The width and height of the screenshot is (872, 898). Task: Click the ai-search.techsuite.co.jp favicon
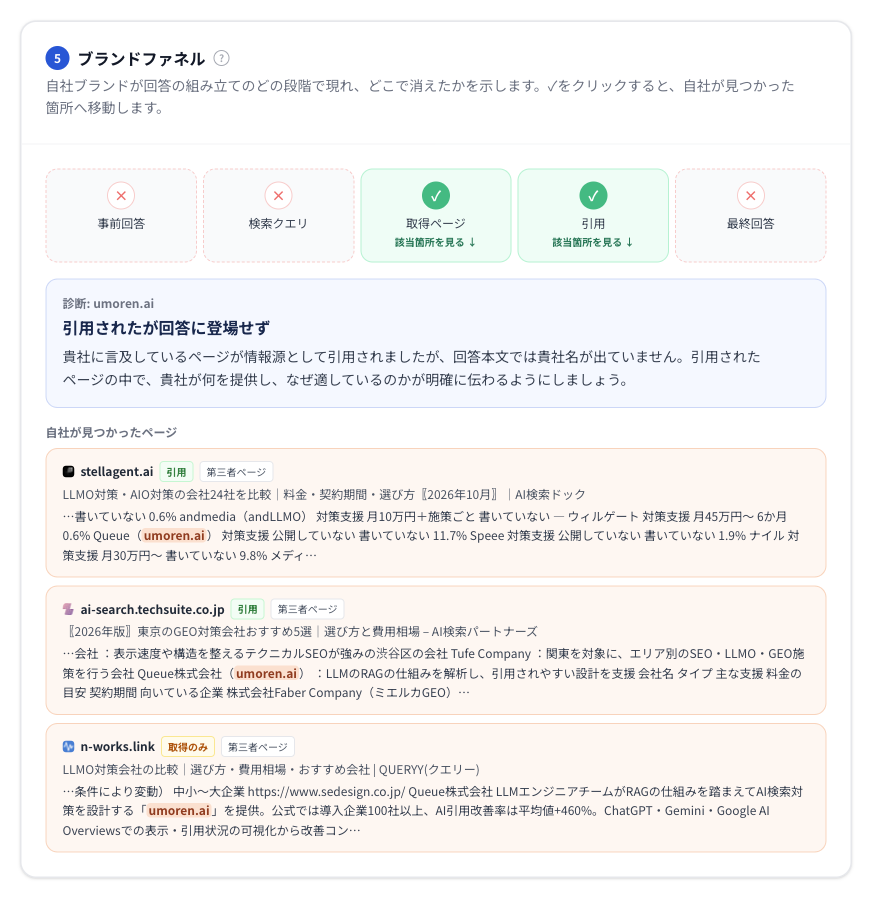pyautogui.click(x=68, y=609)
